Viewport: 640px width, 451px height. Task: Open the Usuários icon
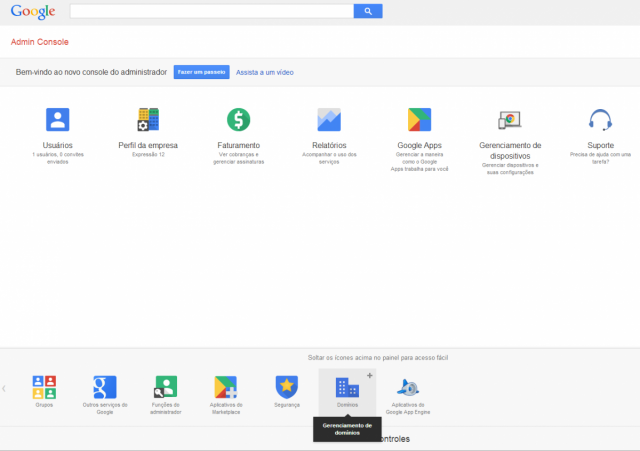pyautogui.click(x=58, y=120)
